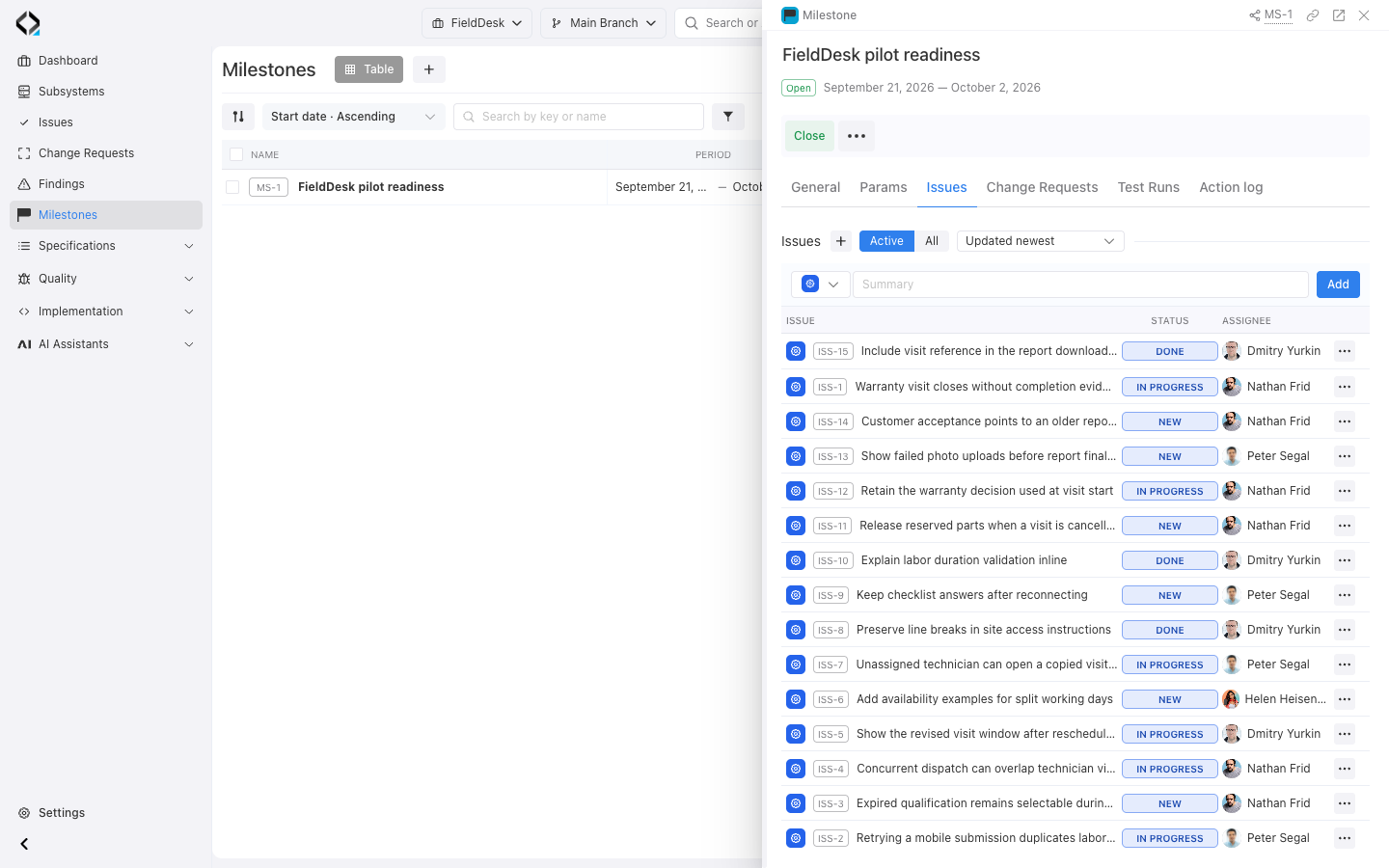Click the sort direction icon button
Screen dimensions: 1389x868
point(238,117)
